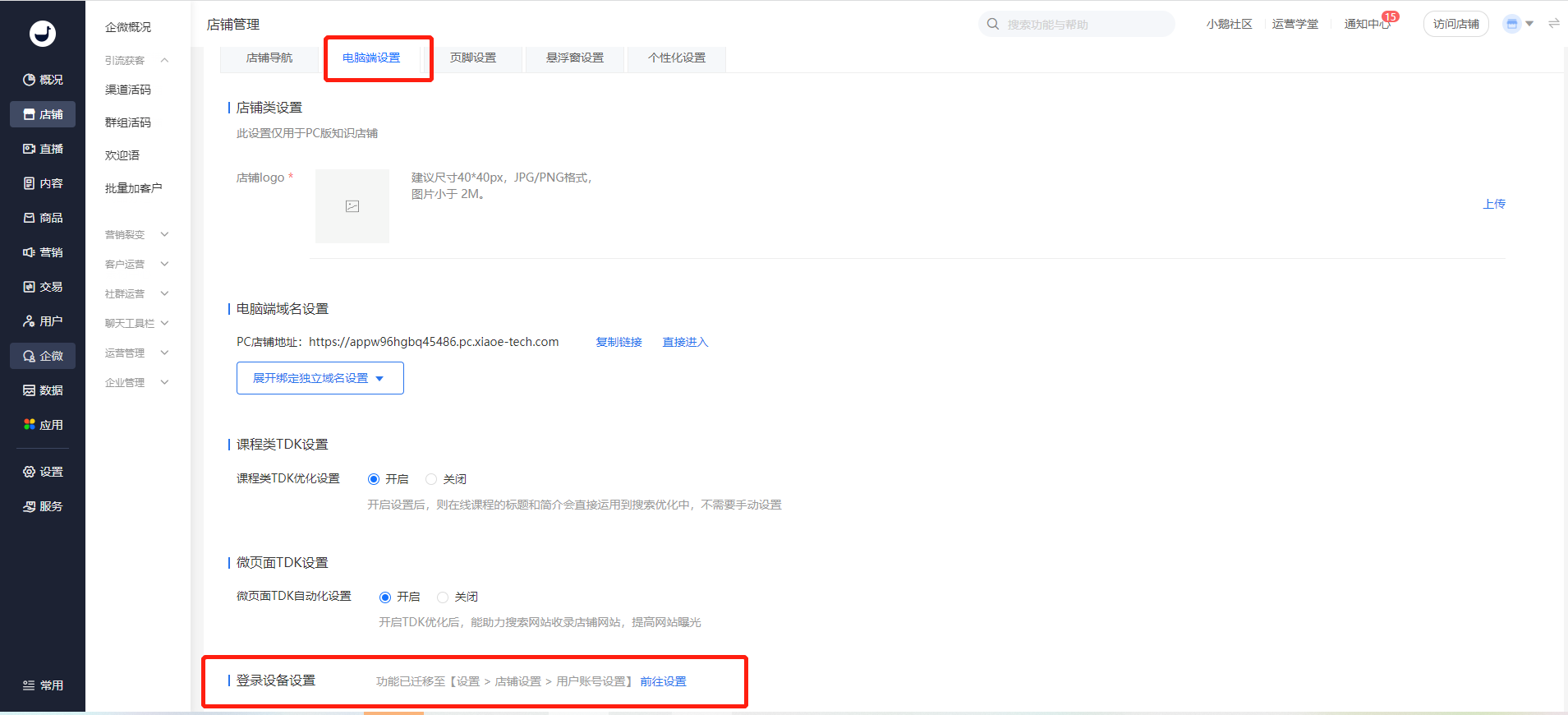Open 欢迎语 in the submenu
Image resolution: width=1568 pixels, height=715 pixels.
click(122, 155)
